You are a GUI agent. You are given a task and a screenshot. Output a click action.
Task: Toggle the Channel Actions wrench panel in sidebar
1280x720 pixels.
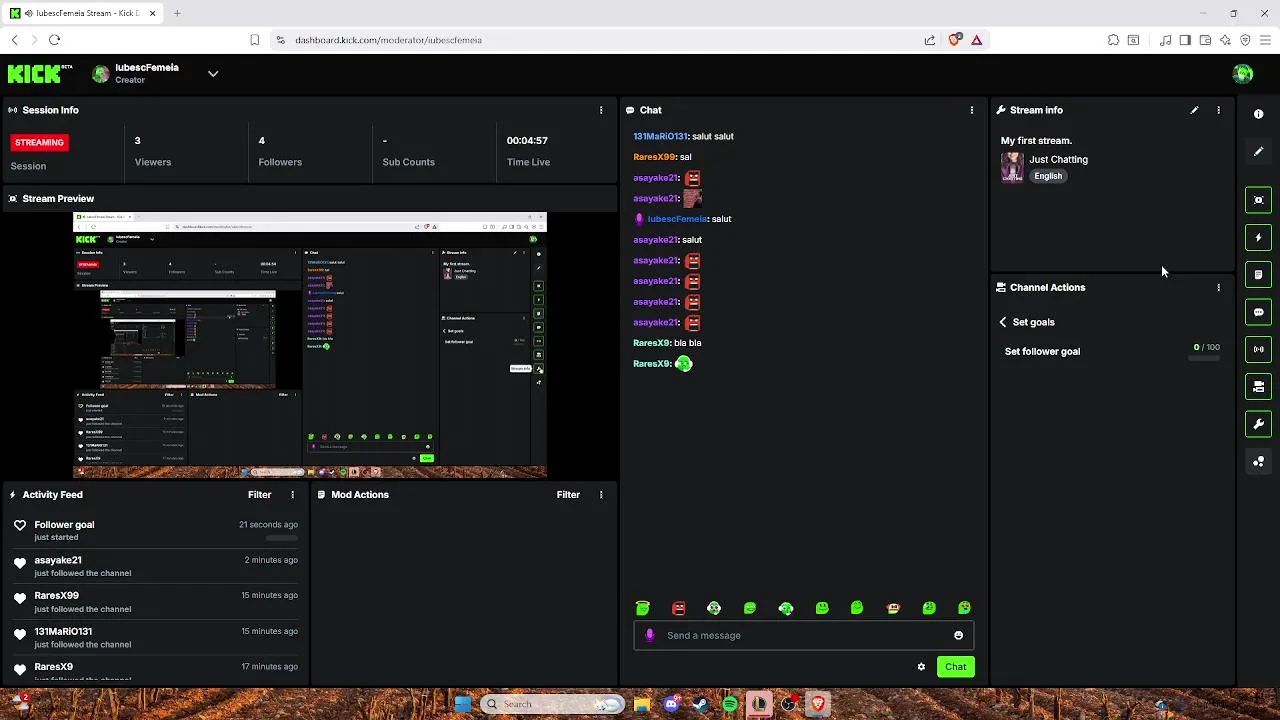(1259, 424)
